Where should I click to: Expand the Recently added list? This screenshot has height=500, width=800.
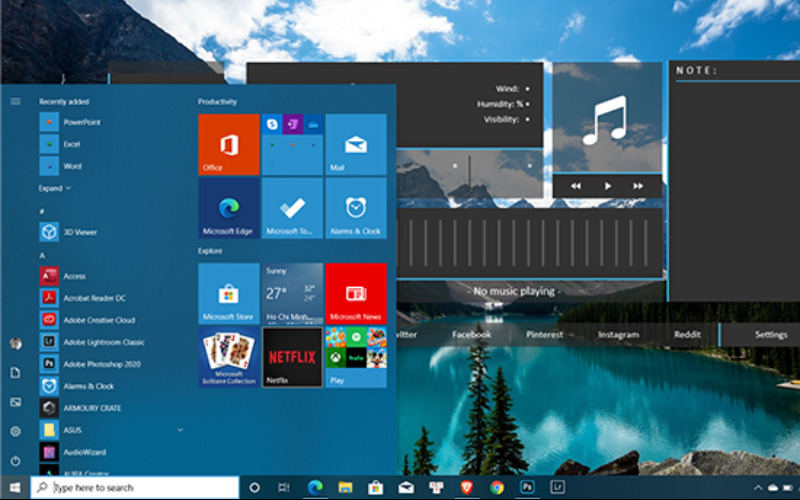click(55, 188)
